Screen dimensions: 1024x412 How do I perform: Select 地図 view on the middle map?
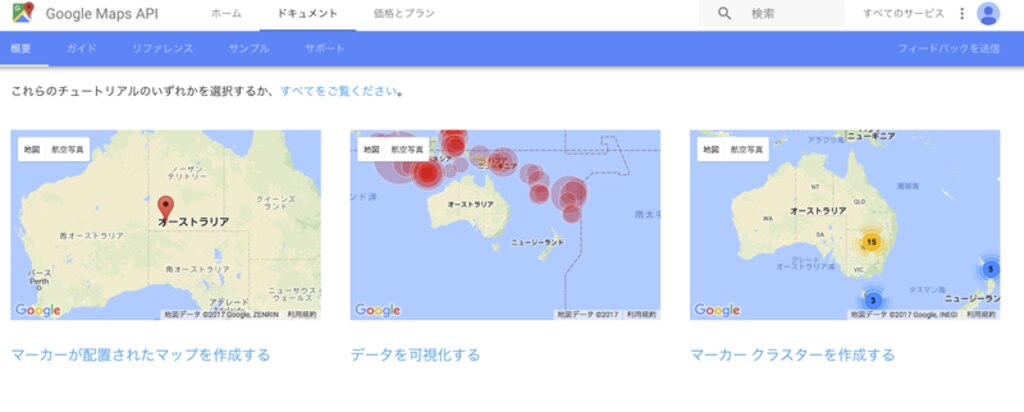pyautogui.click(x=371, y=150)
